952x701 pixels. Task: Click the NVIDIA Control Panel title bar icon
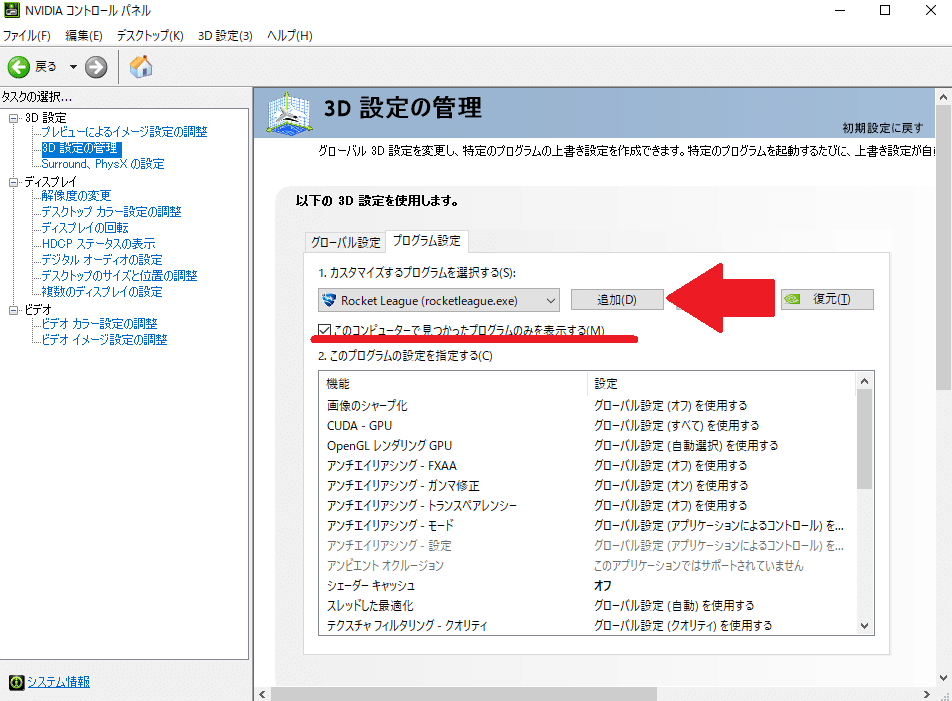point(12,10)
